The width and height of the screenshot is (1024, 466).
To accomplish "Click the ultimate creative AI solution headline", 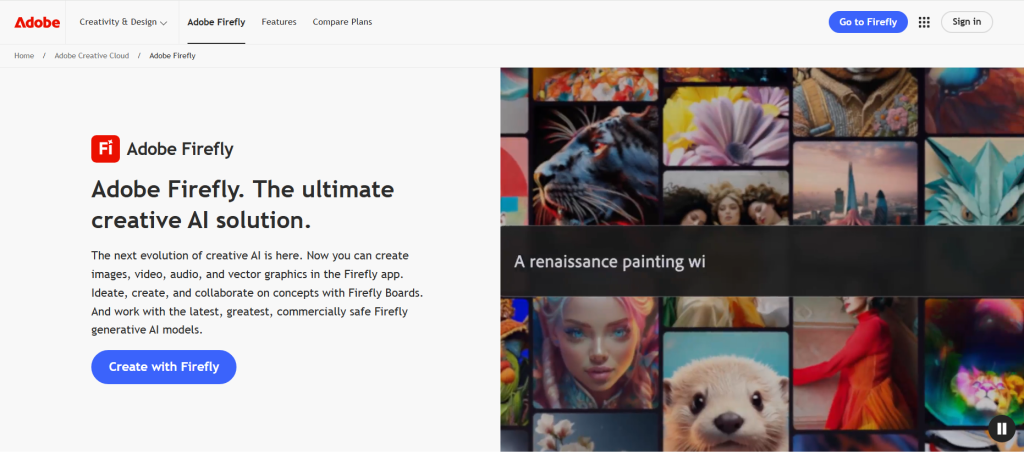I will 243,205.
